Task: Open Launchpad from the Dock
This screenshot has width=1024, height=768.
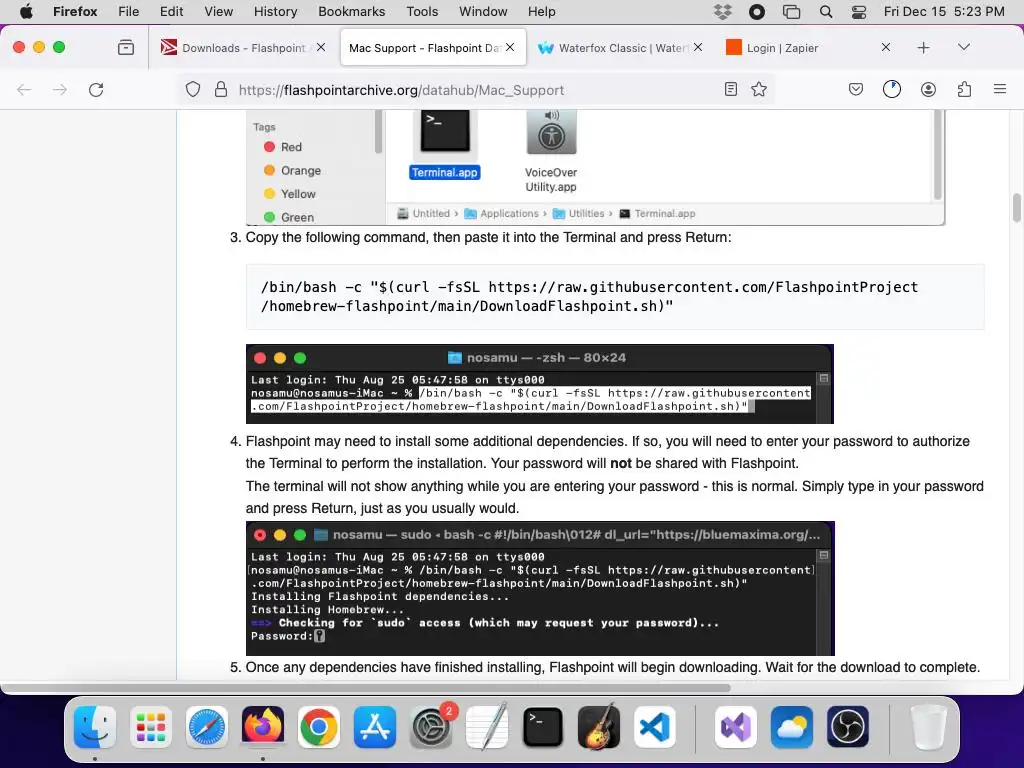Action: click(x=151, y=727)
